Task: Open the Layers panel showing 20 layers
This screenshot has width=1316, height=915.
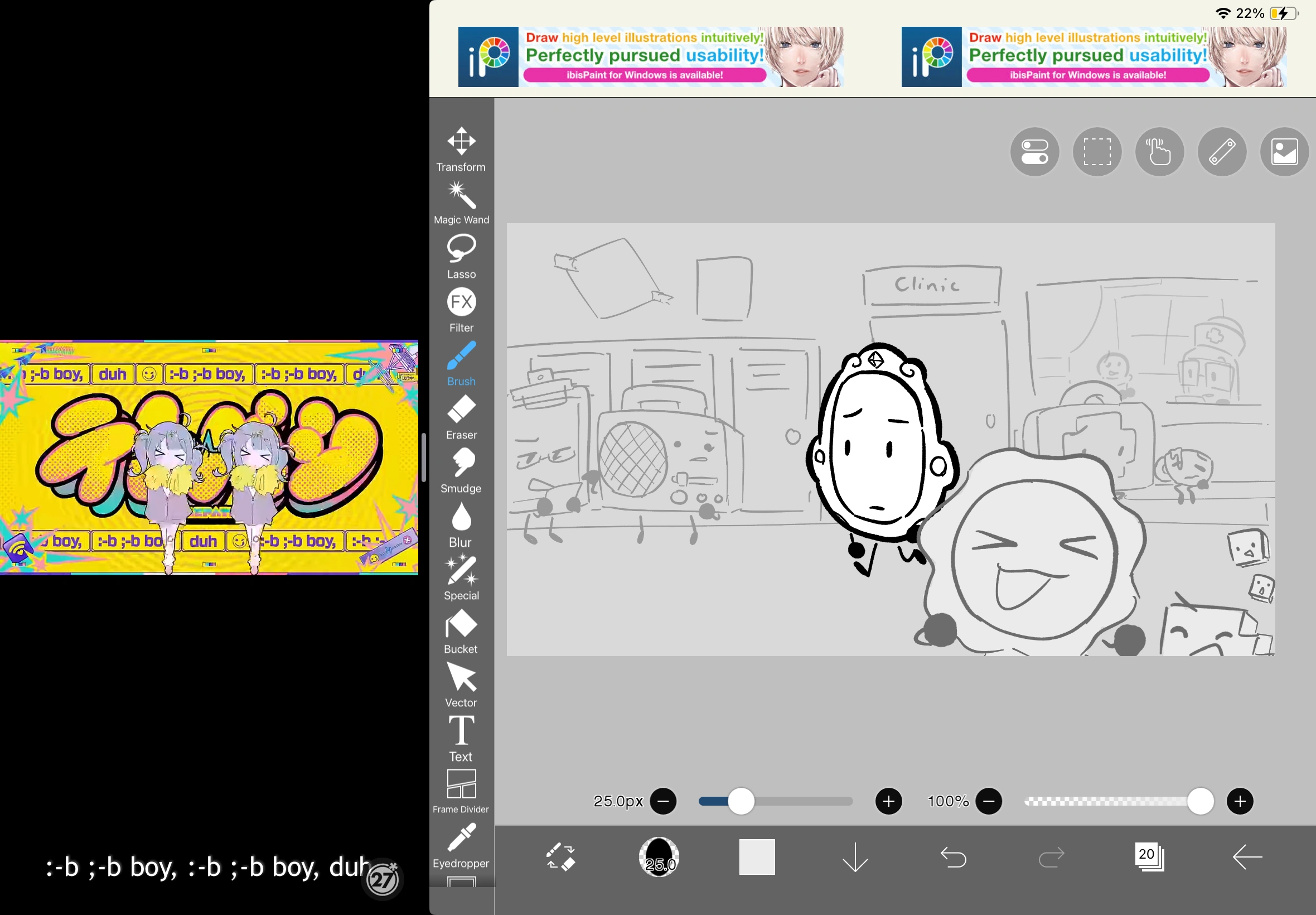Action: (1150, 857)
